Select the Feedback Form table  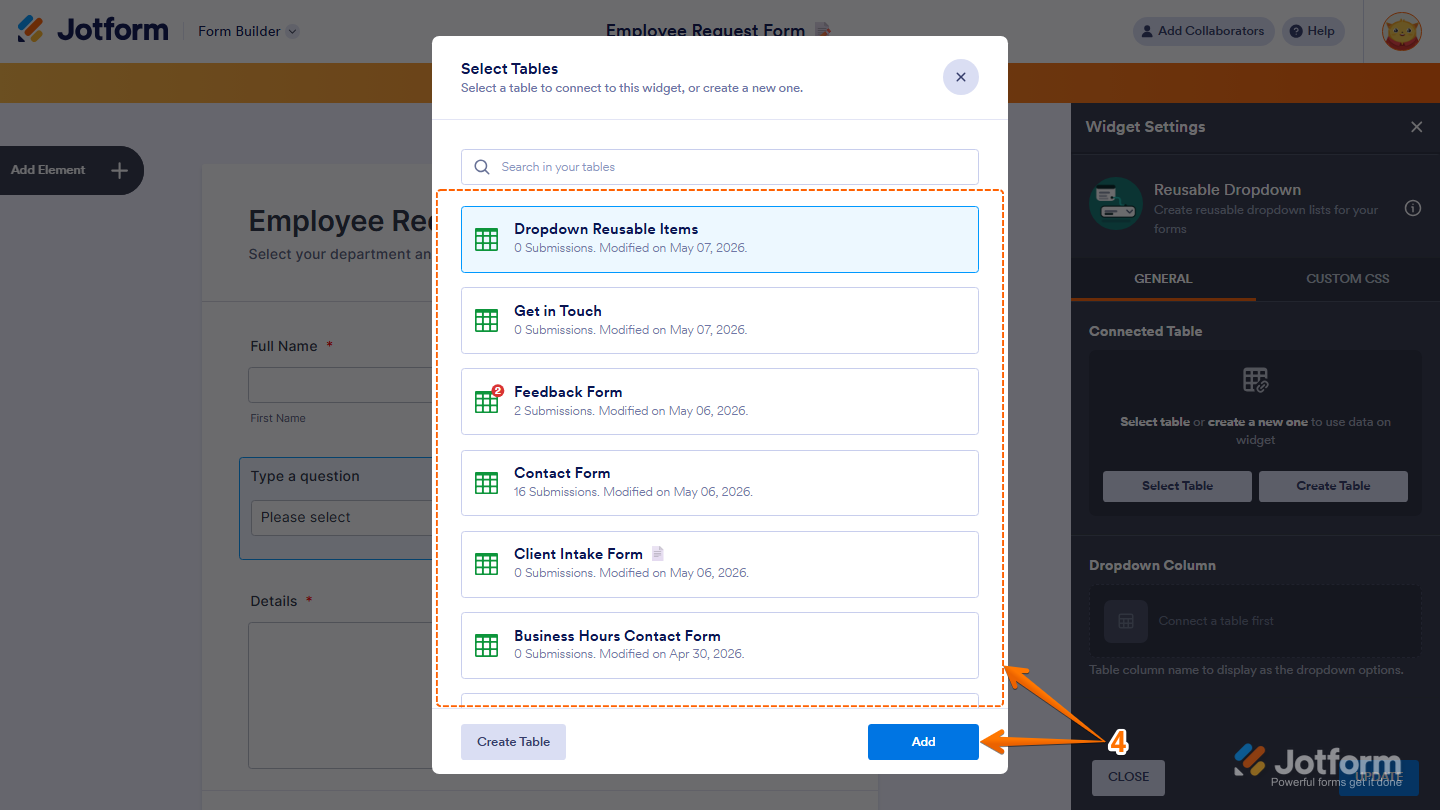tap(719, 401)
